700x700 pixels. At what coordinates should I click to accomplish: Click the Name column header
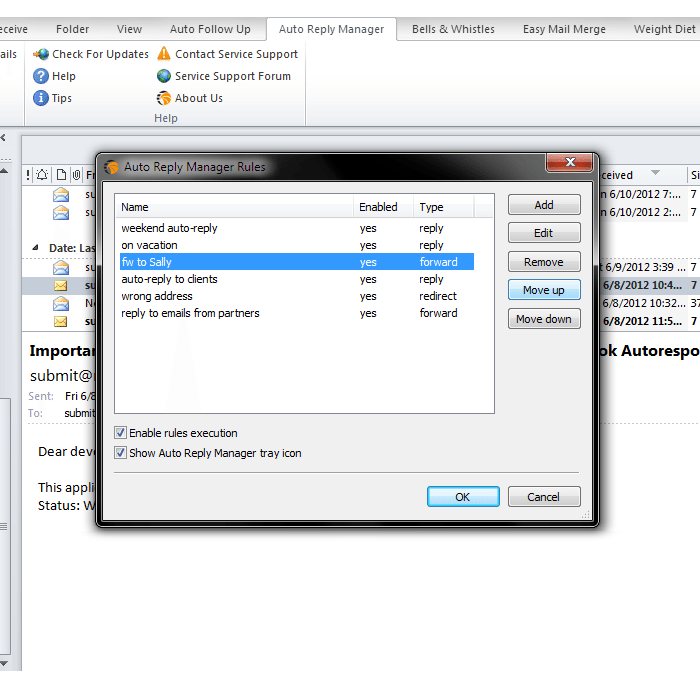tap(235, 207)
